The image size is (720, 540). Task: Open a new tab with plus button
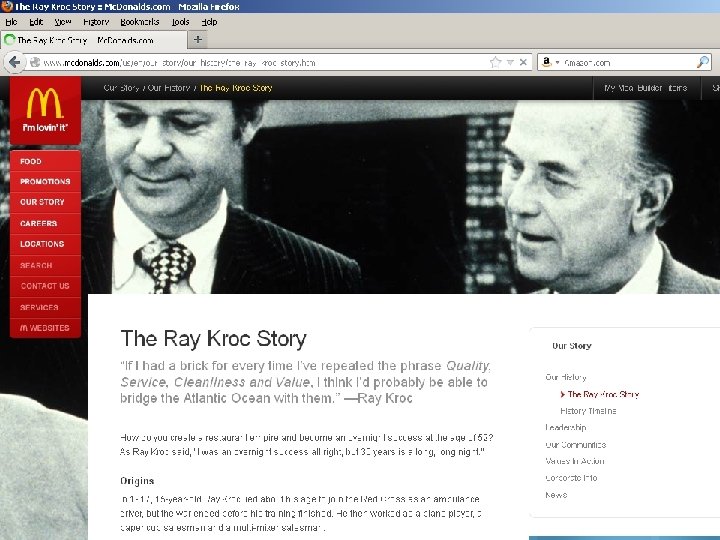198,40
